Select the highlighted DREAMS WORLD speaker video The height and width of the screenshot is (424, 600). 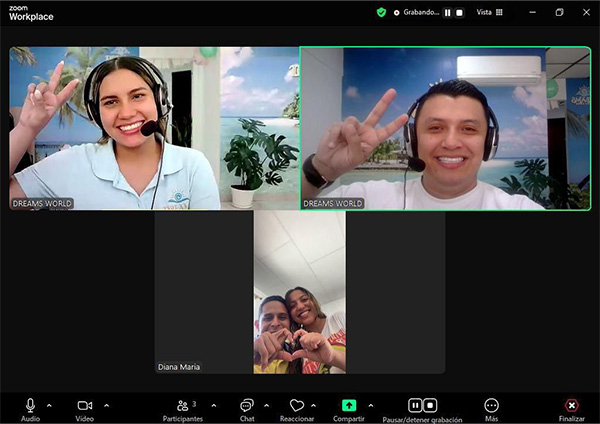pyautogui.click(x=445, y=128)
